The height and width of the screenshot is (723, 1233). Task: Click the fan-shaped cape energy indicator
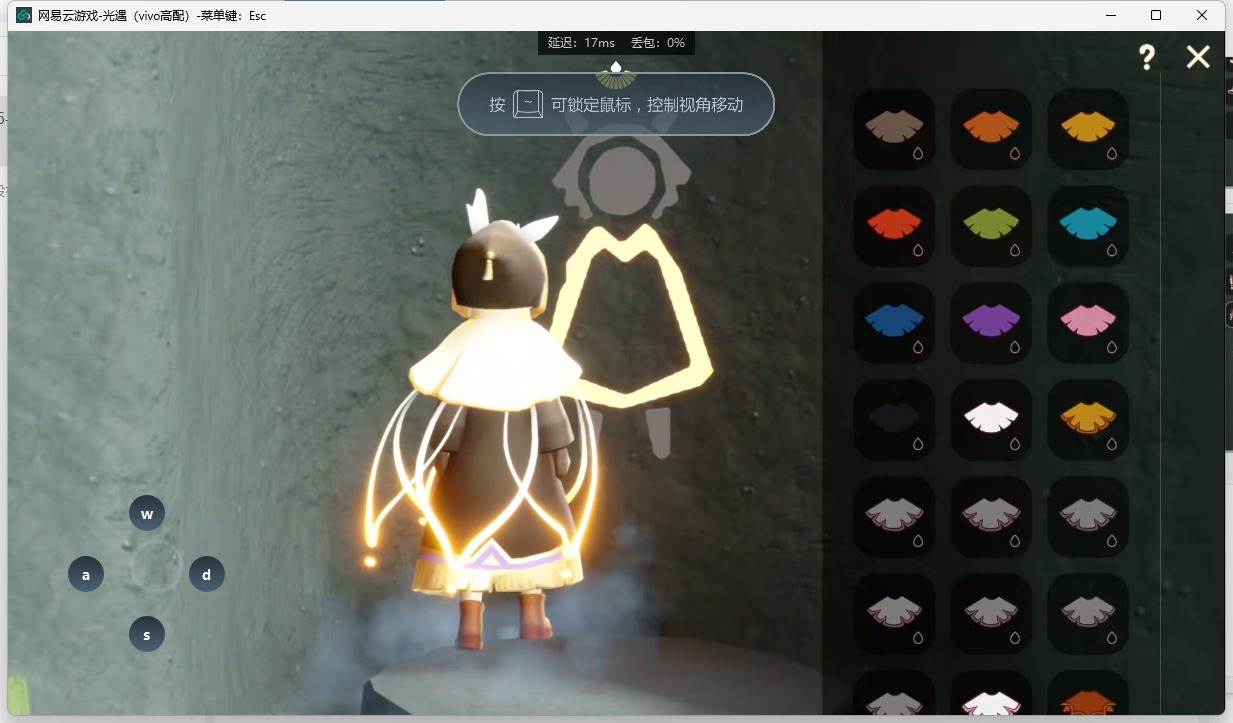(x=616, y=74)
